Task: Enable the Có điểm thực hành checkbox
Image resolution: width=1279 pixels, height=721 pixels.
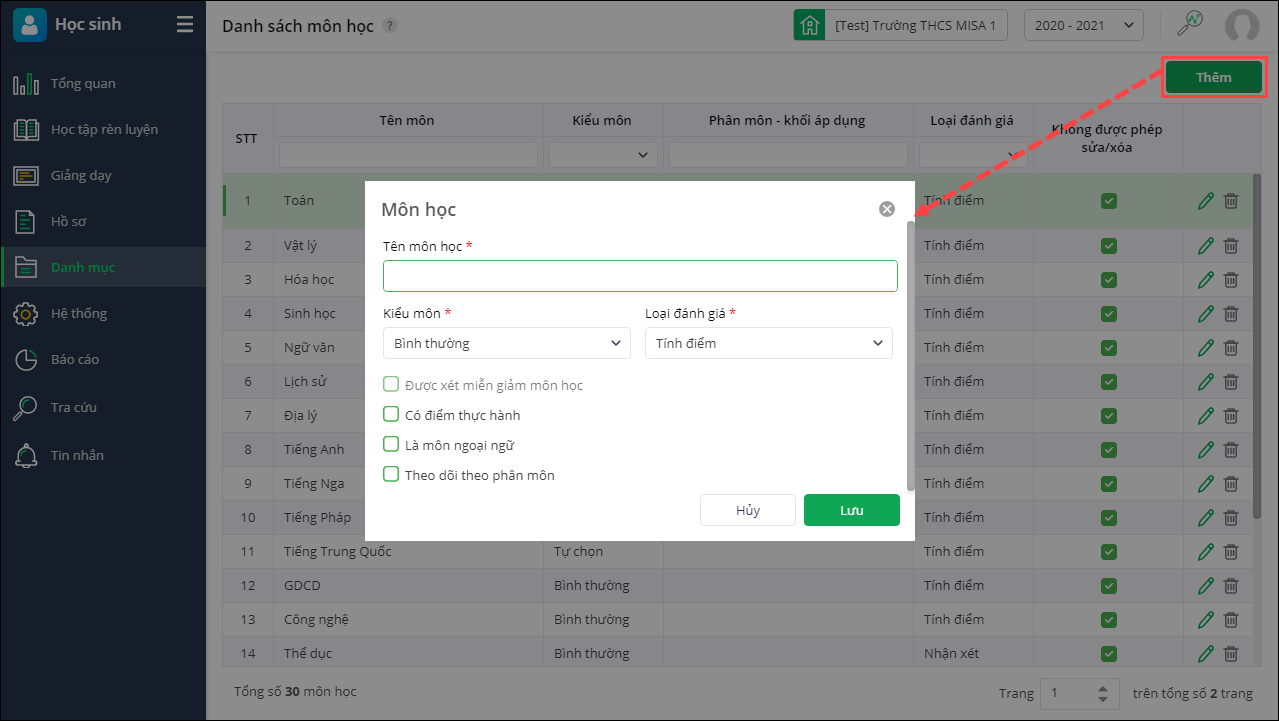Action: pyautogui.click(x=392, y=415)
